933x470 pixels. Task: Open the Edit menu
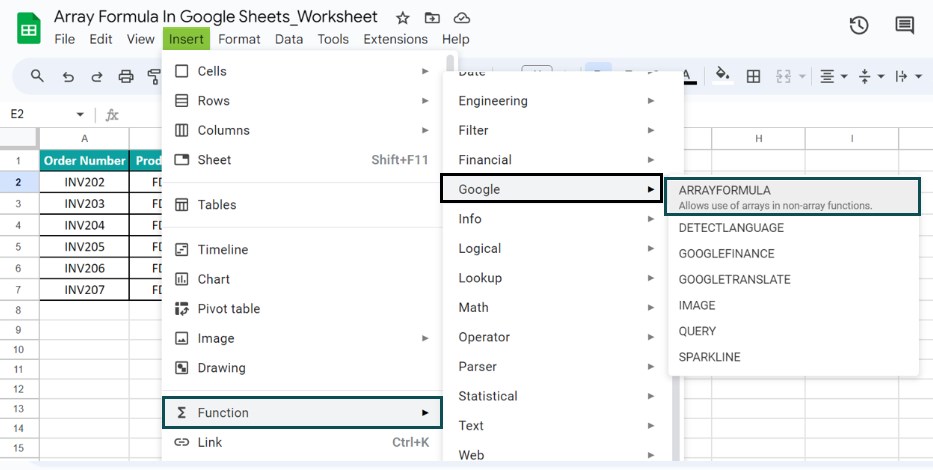coord(101,39)
